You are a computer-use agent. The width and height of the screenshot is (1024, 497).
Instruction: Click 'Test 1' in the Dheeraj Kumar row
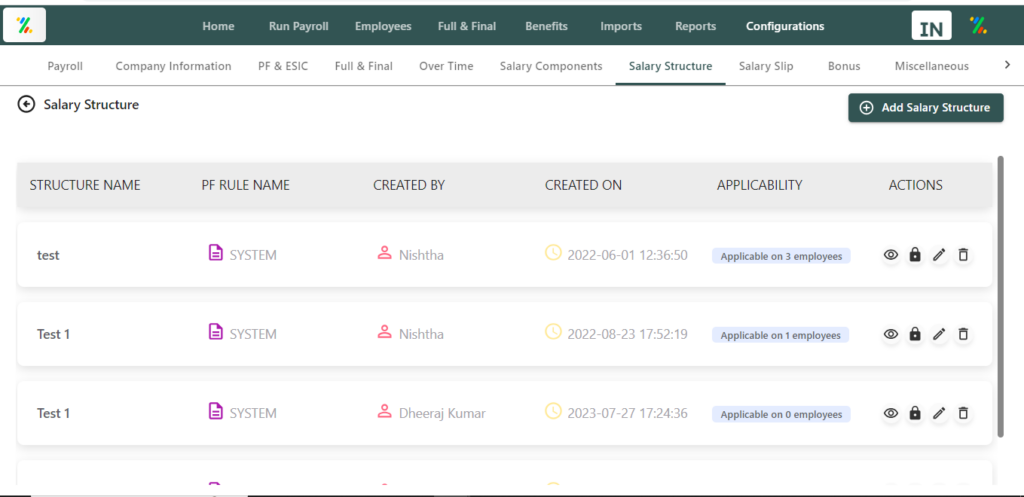click(54, 413)
